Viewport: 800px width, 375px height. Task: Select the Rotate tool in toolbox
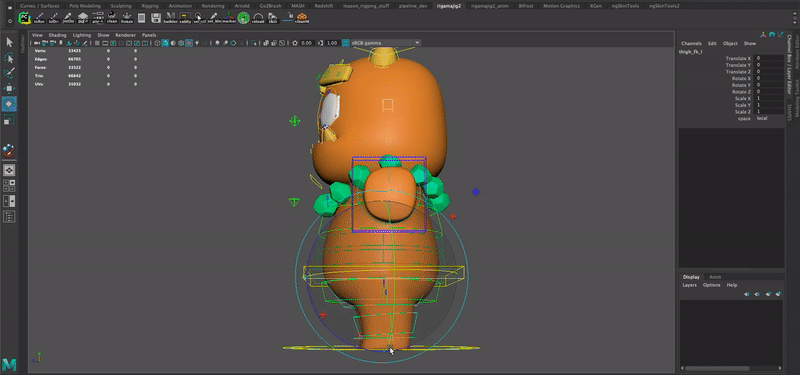pyautogui.click(x=9, y=104)
